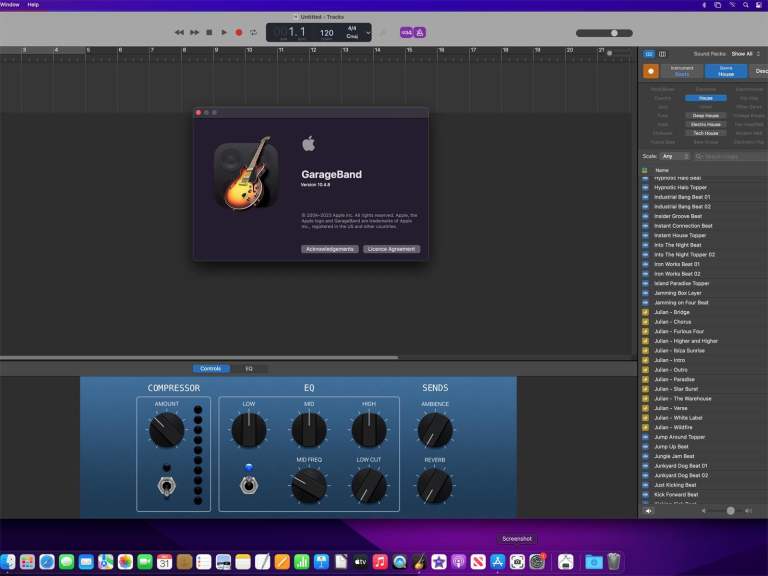Switch loop browser to column view
The image size is (768, 576).
point(661,53)
